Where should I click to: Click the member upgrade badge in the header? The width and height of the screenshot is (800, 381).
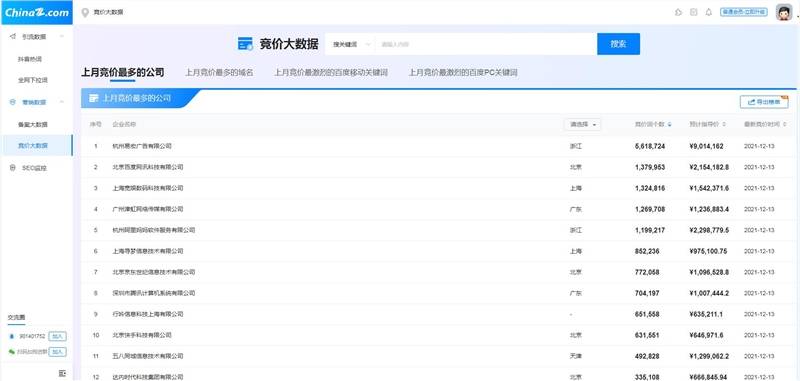click(x=743, y=12)
